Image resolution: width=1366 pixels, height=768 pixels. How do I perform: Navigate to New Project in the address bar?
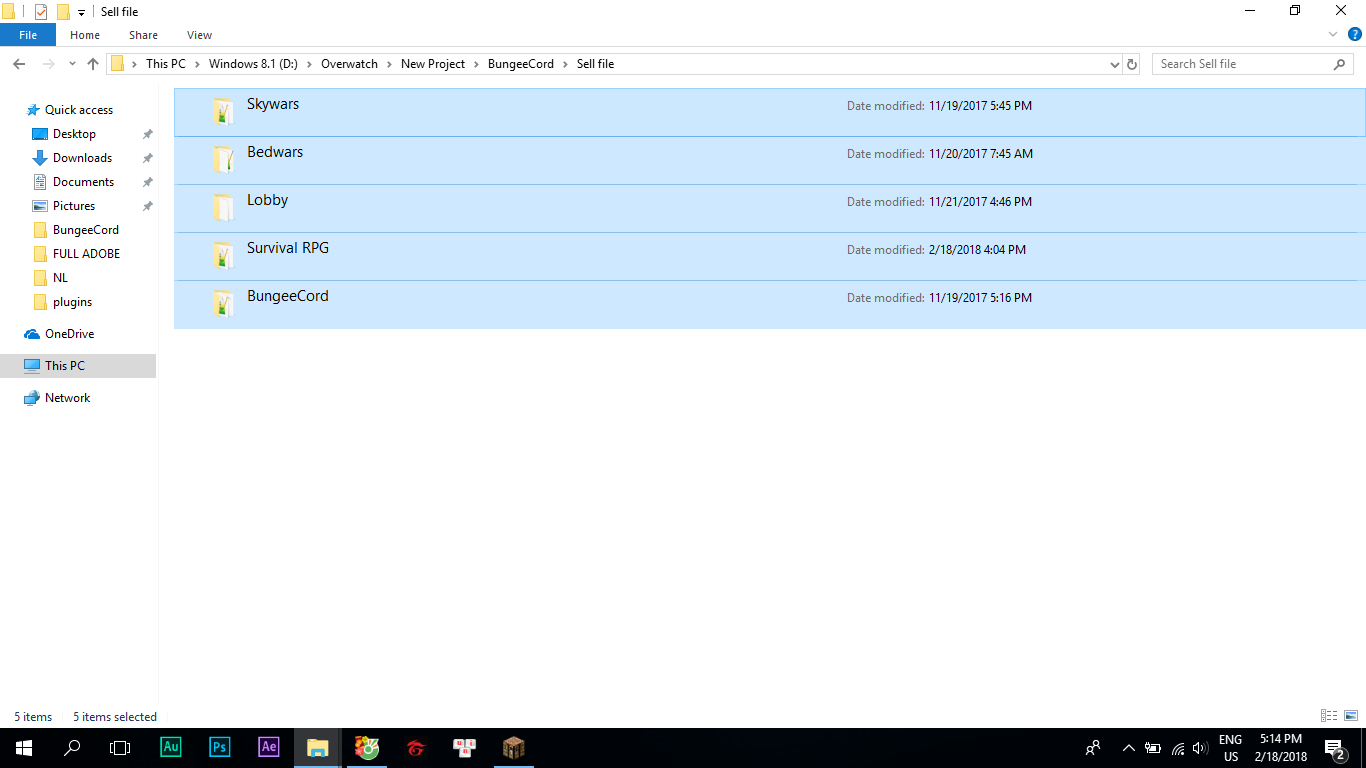point(433,64)
